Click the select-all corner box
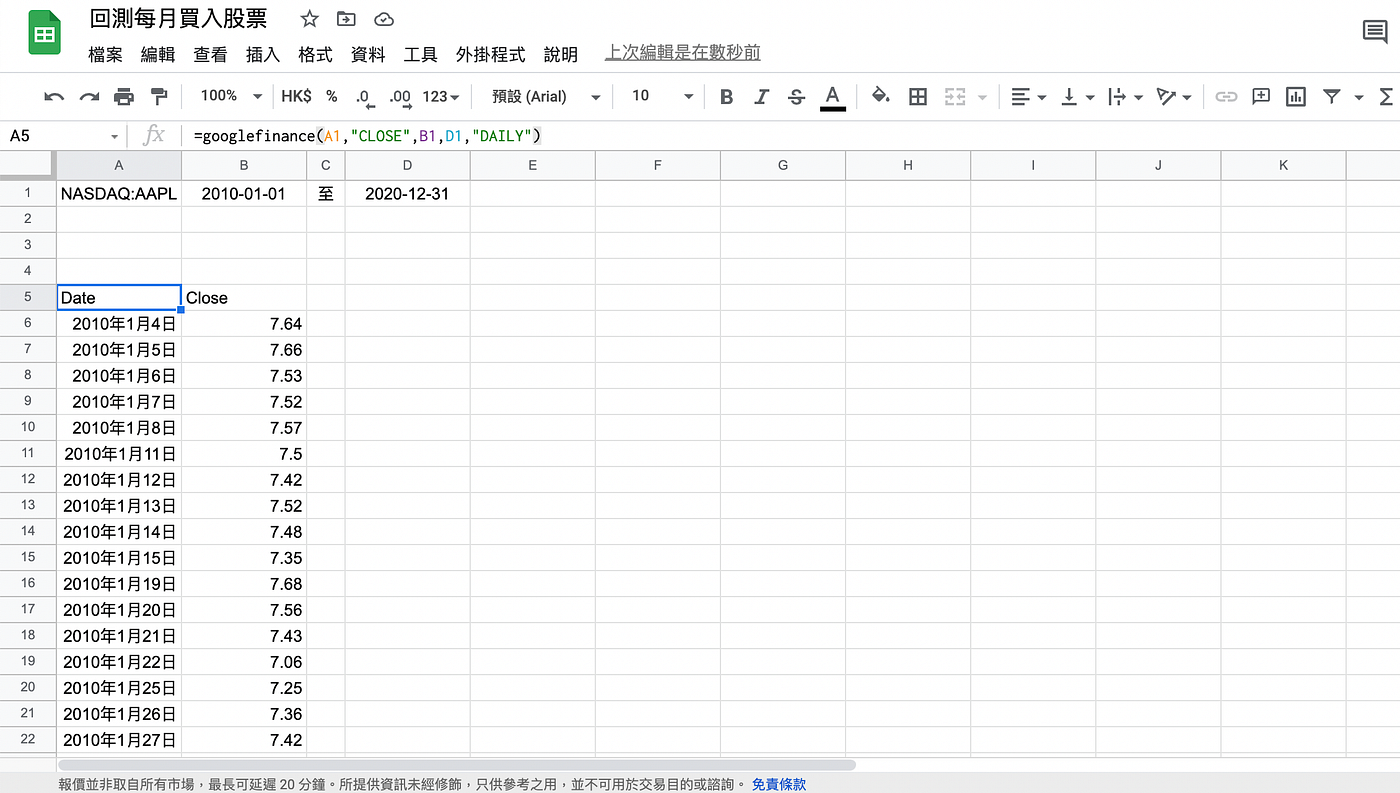 click(28, 165)
